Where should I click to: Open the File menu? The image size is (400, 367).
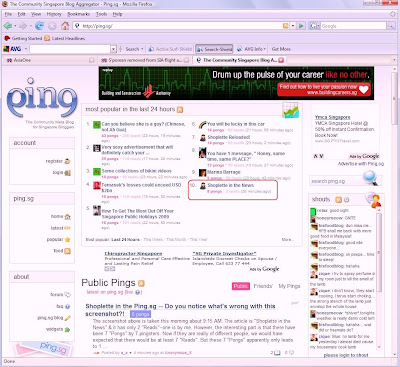pyautogui.click(x=8, y=14)
